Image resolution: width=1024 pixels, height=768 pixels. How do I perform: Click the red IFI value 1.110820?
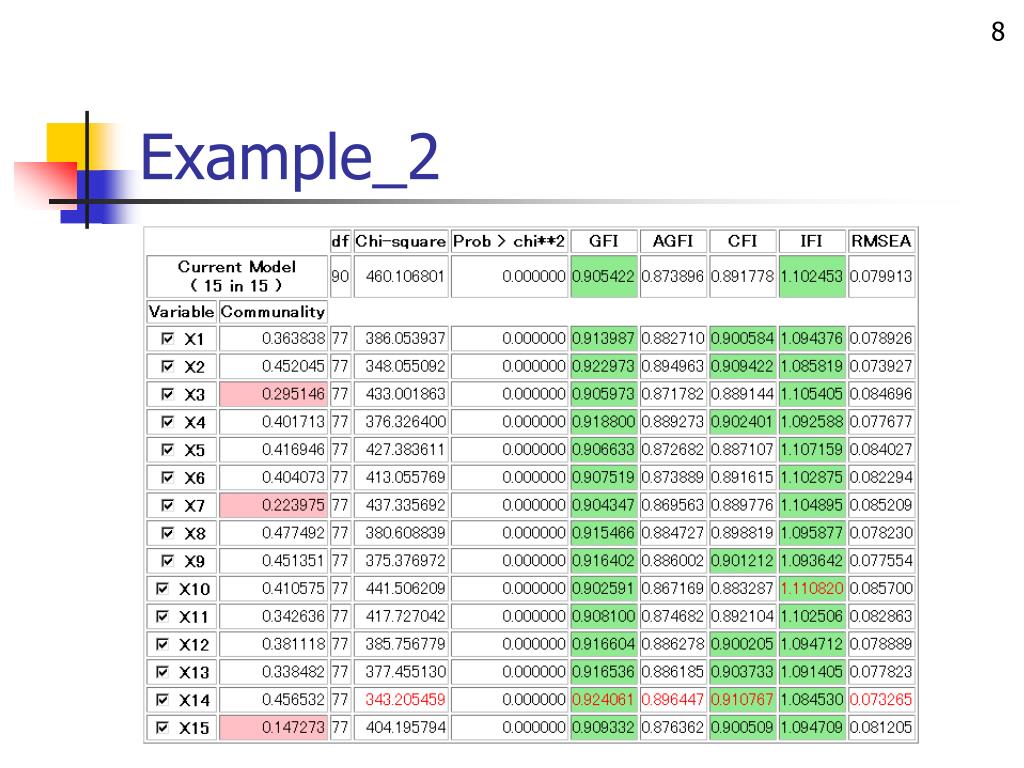pyautogui.click(x=812, y=588)
